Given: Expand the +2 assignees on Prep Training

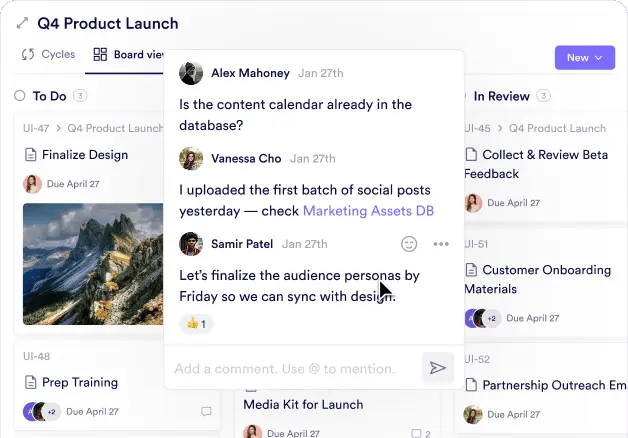Looking at the screenshot, I should (52, 411).
